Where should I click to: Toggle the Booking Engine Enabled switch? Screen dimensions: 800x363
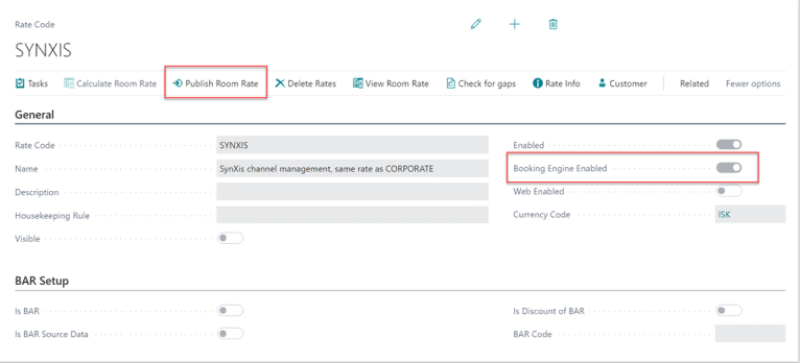click(x=729, y=168)
